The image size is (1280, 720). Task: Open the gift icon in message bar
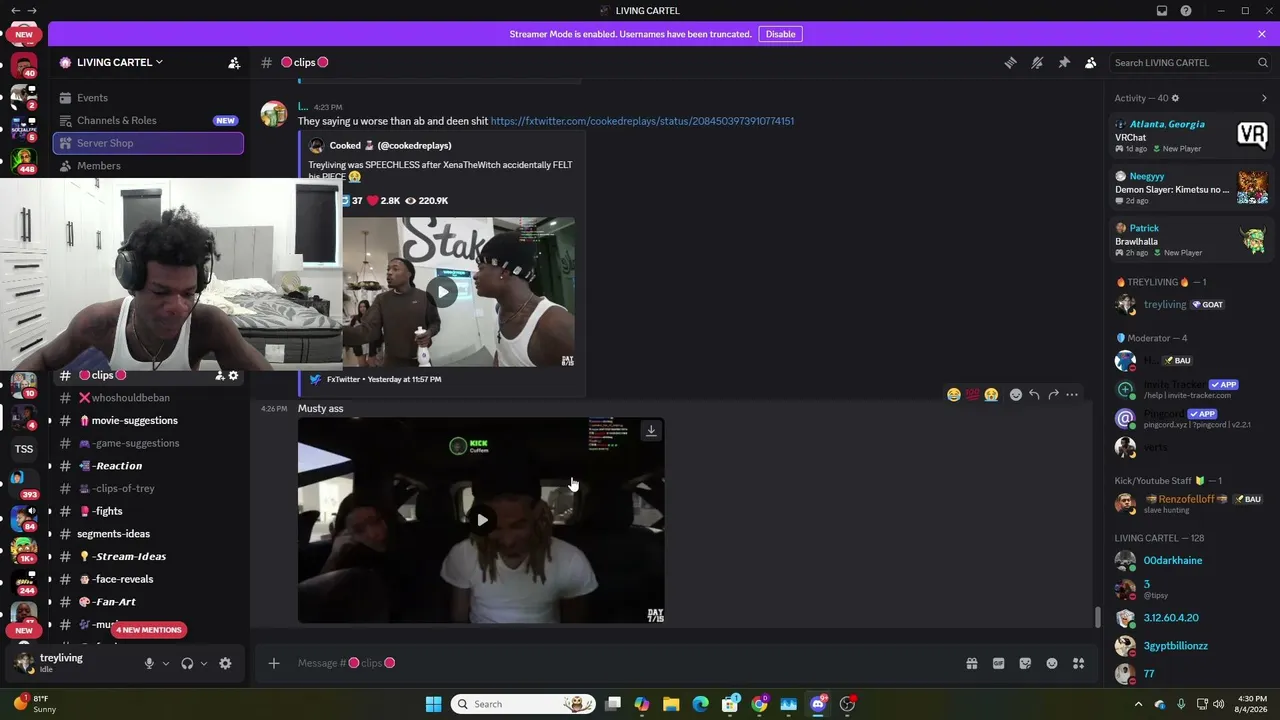pyautogui.click(x=971, y=663)
